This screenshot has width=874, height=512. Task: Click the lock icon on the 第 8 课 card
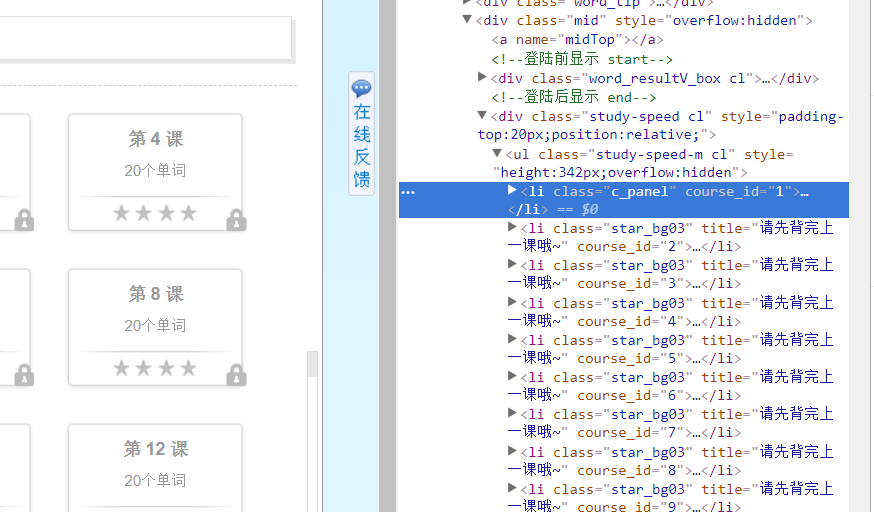coord(236,375)
